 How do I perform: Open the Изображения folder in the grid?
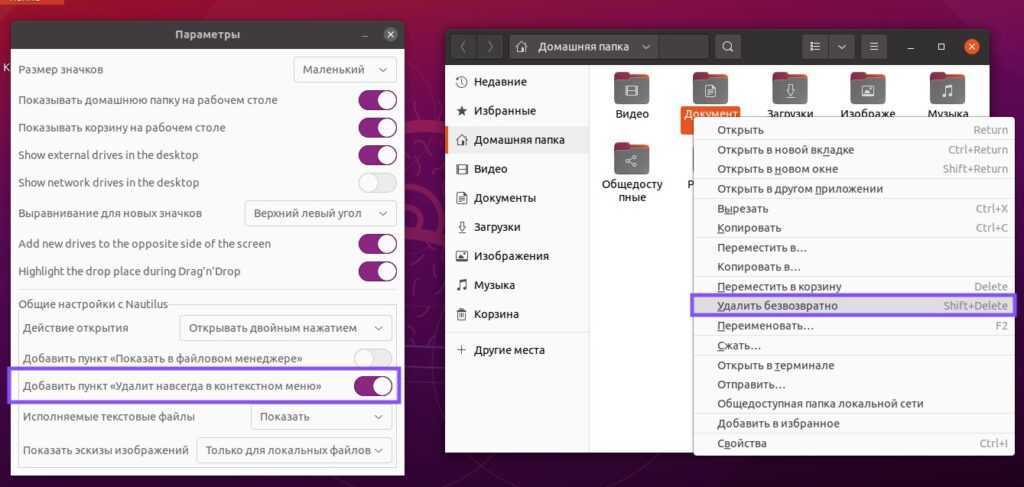click(867, 89)
